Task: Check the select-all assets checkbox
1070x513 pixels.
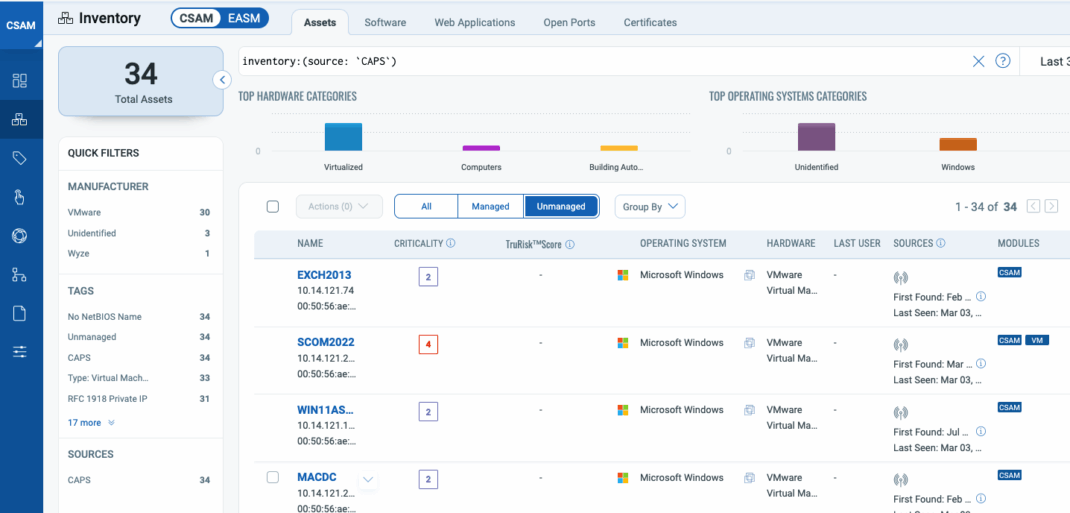Action: [x=273, y=207]
